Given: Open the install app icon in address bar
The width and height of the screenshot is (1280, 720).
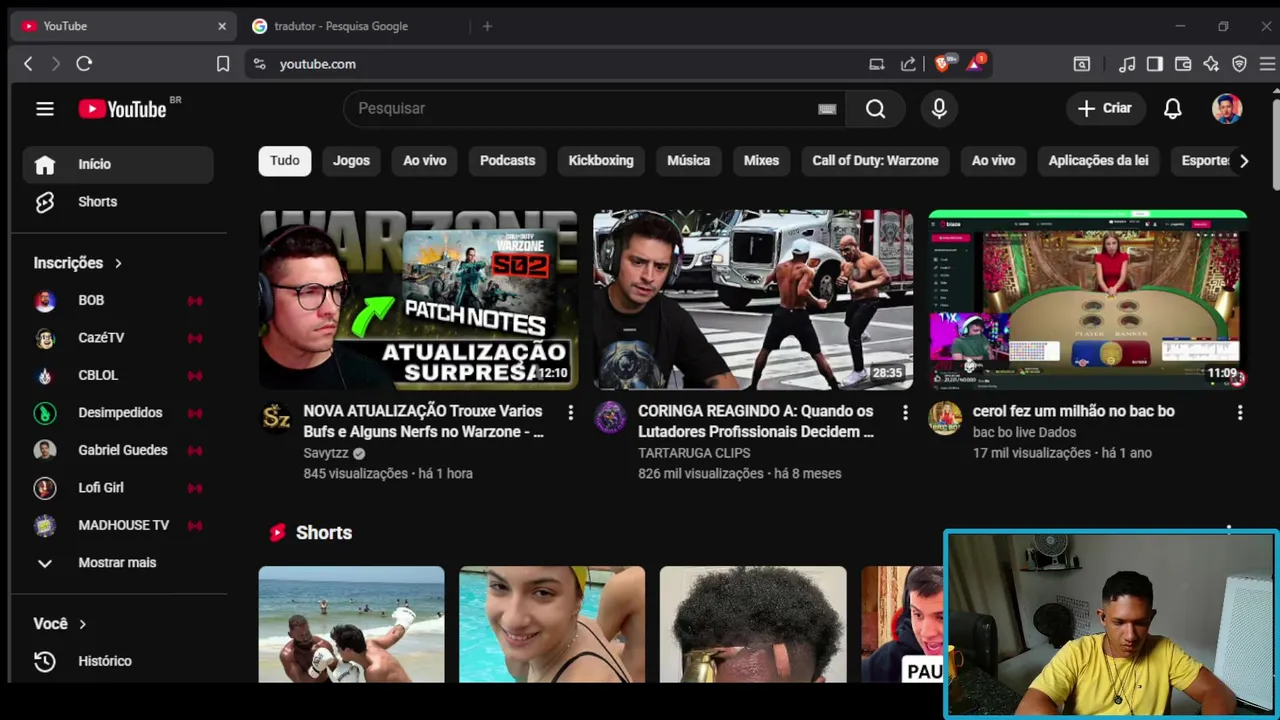Looking at the screenshot, I should coord(876,64).
